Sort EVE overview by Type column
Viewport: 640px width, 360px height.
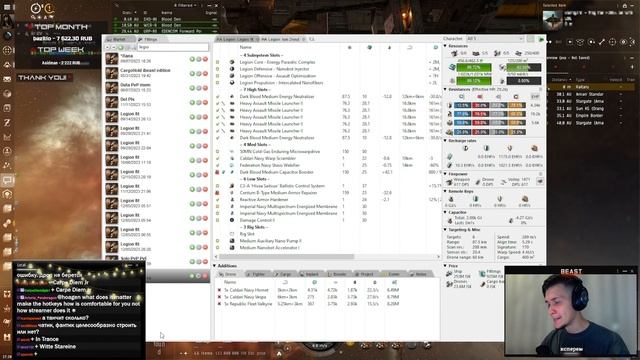coord(580,80)
